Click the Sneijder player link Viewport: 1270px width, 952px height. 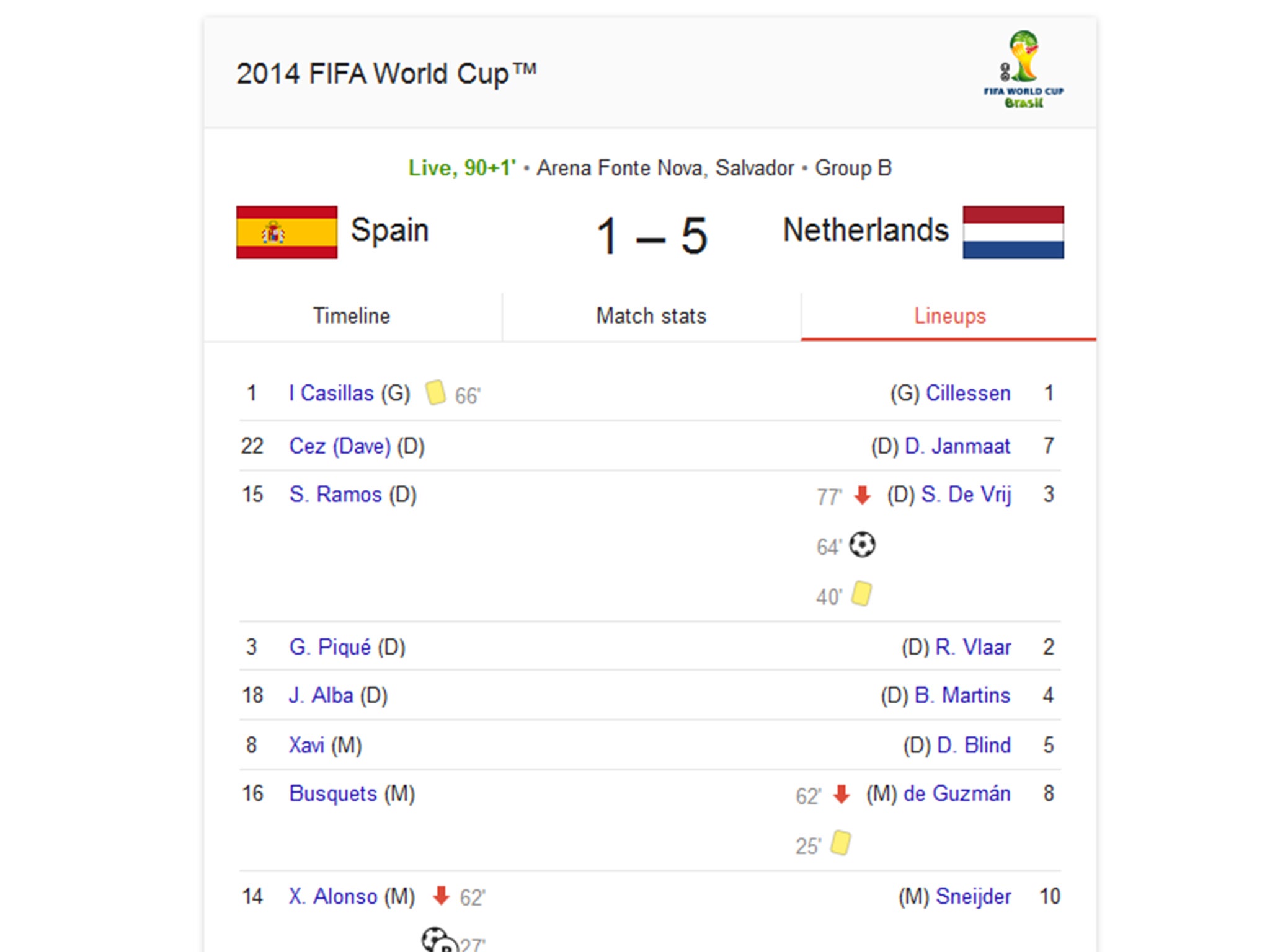click(973, 896)
